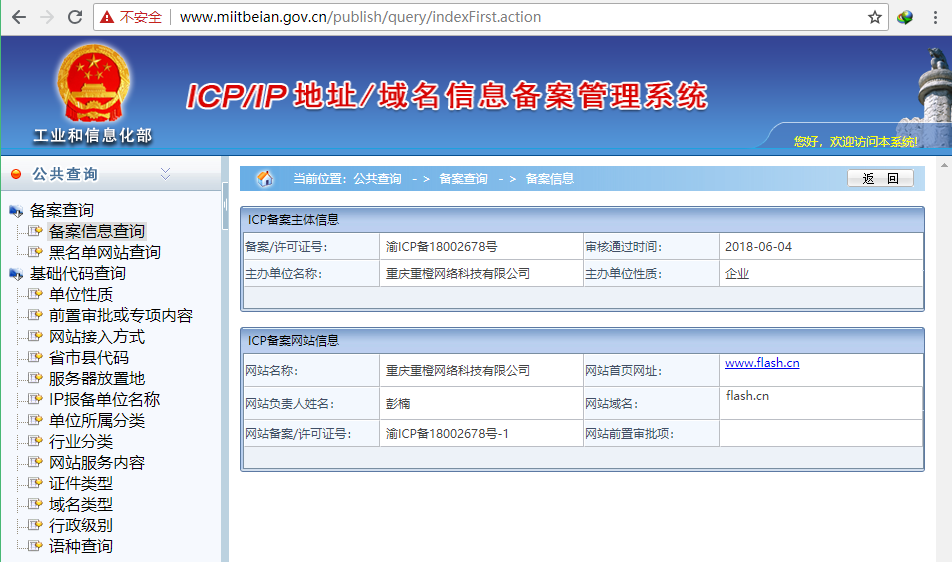Open the browser three-dot menu

pyautogui.click(x=935, y=17)
